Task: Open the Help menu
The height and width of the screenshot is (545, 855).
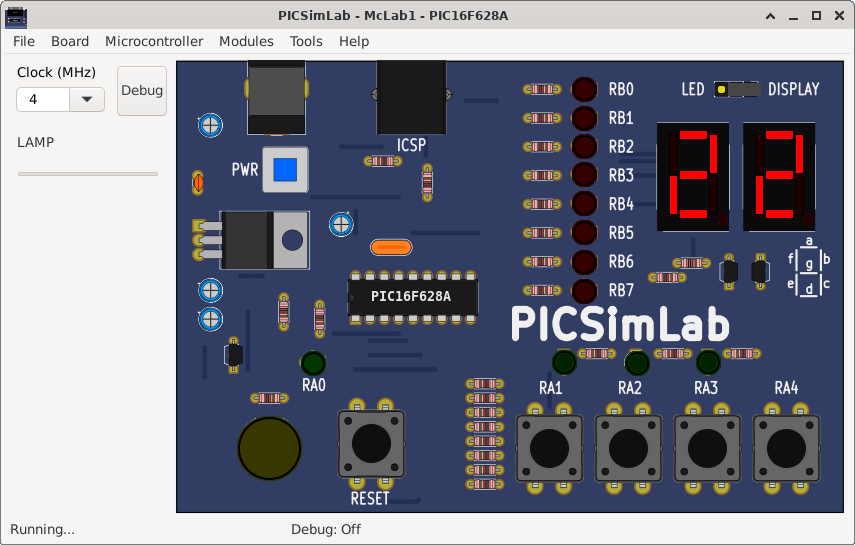Action: [x=354, y=41]
